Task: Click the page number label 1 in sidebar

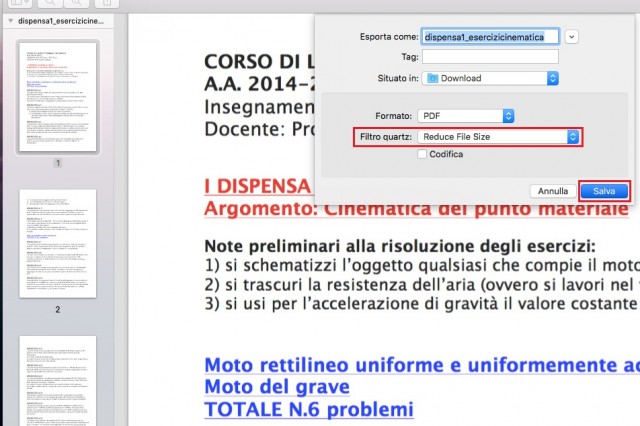Action: coord(58,163)
